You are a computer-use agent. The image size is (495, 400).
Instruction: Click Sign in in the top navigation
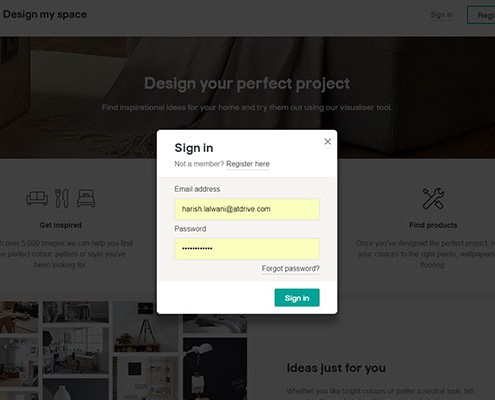tap(441, 15)
